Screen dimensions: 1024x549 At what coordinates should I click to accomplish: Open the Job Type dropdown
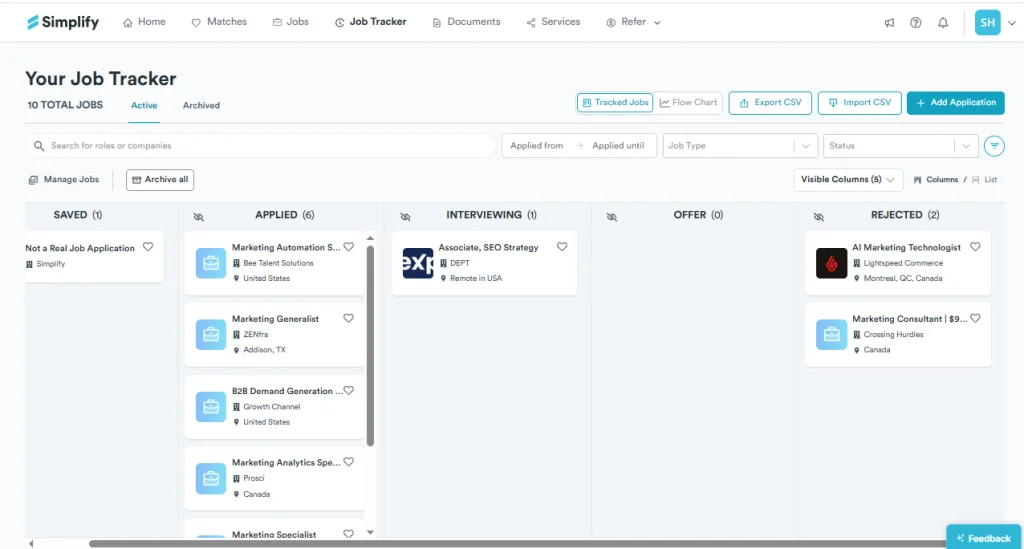pyautogui.click(x=740, y=146)
